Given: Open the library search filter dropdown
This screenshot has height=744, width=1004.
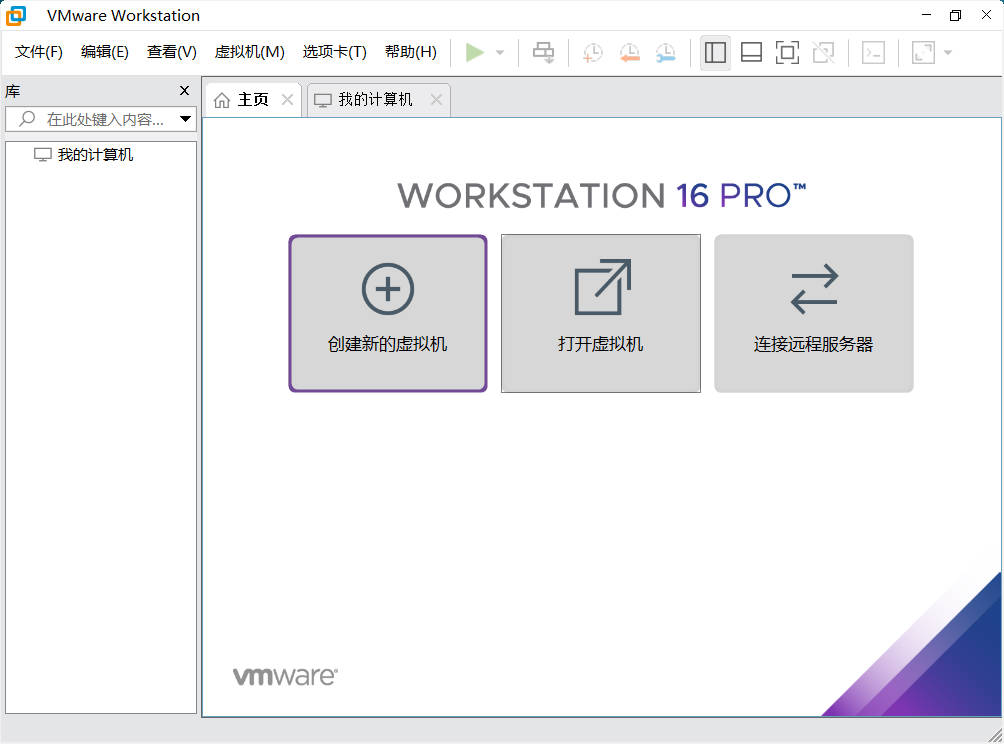Looking at the screenshot, I should (x=186, y=119).
